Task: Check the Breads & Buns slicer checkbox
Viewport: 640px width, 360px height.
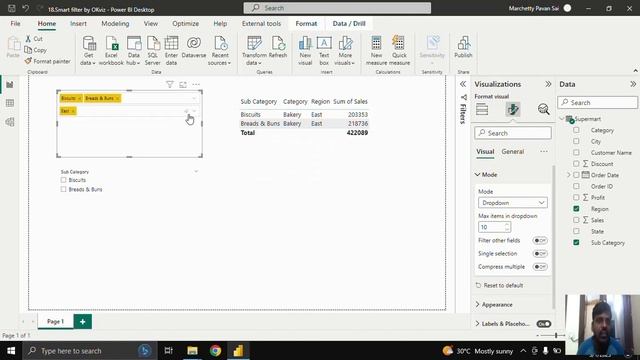Action: (x=63, y=189)
